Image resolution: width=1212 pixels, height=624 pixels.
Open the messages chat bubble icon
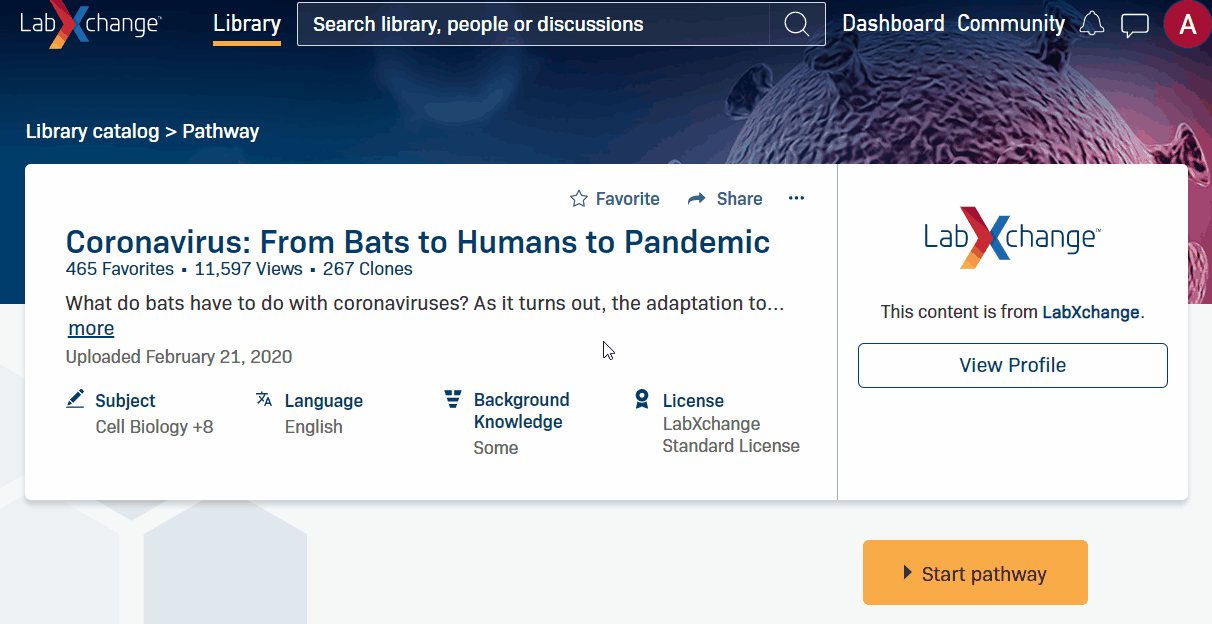1134,24
